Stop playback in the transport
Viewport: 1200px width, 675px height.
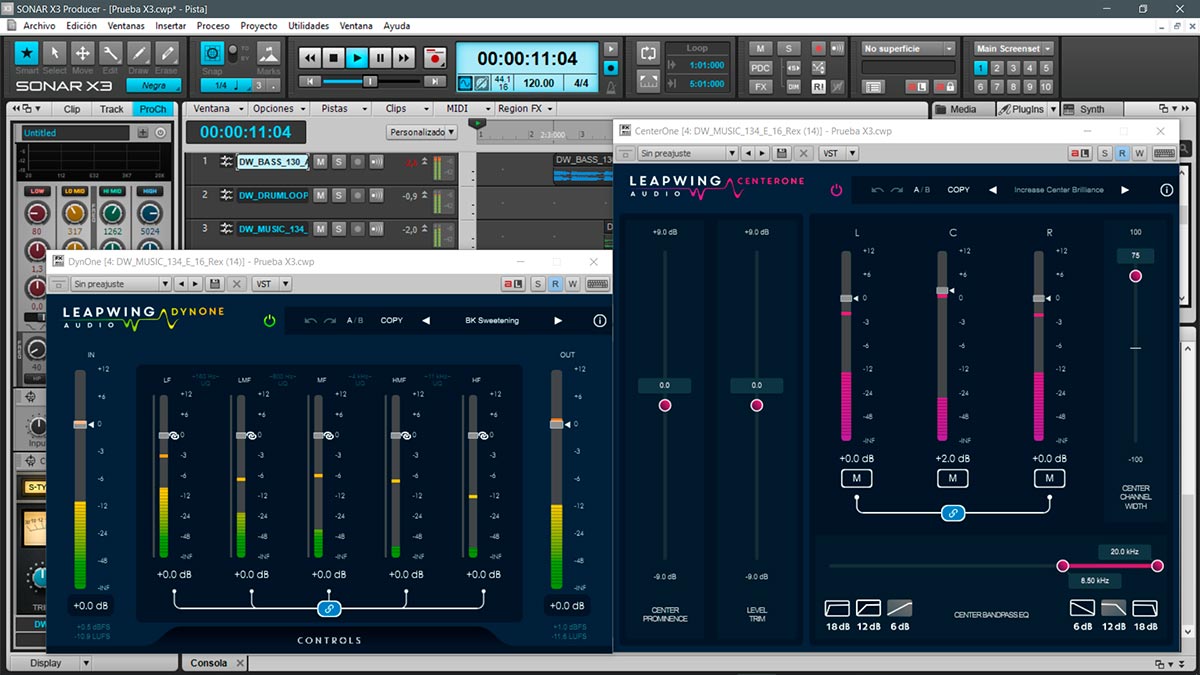(x=334, y=58)
